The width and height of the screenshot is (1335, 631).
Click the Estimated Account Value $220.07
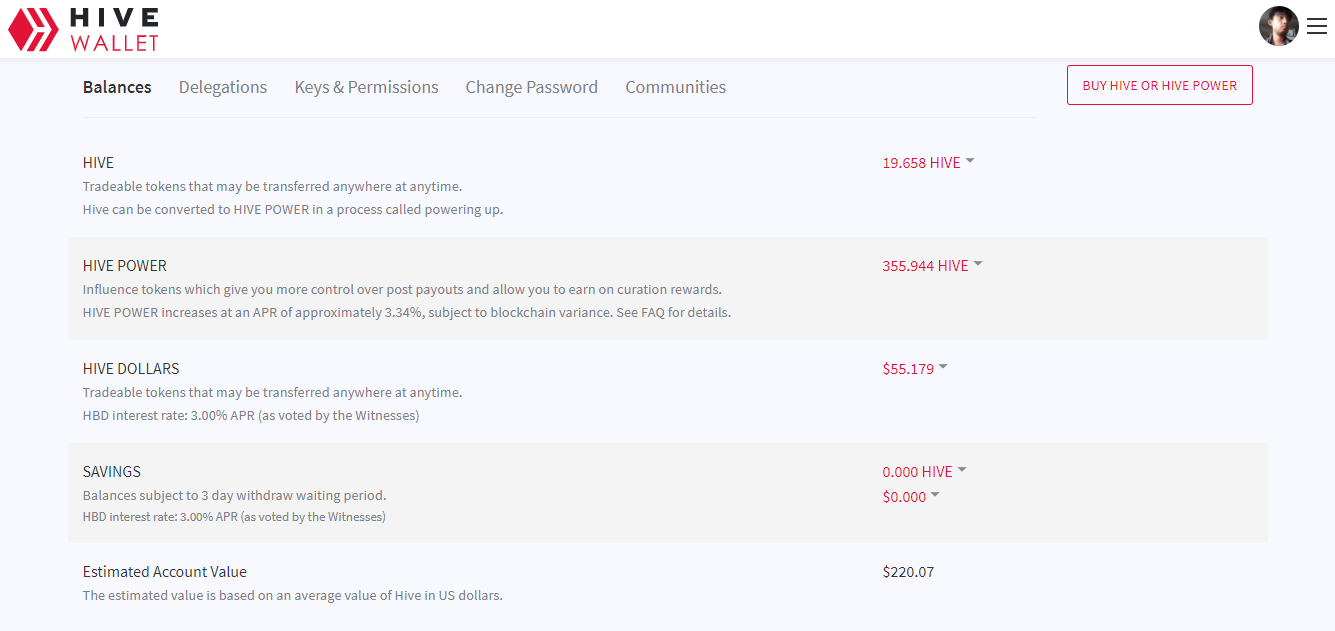click(908, 572)
